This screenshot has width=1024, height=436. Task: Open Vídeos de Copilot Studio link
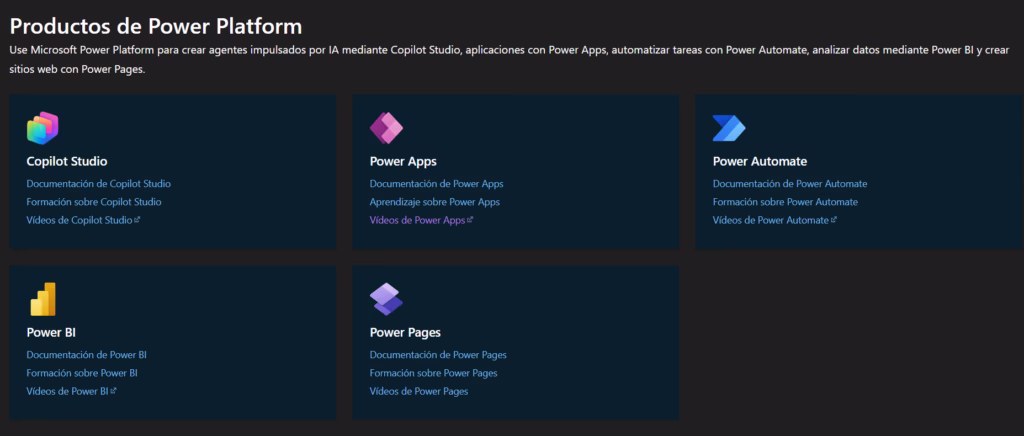(80, 220)
